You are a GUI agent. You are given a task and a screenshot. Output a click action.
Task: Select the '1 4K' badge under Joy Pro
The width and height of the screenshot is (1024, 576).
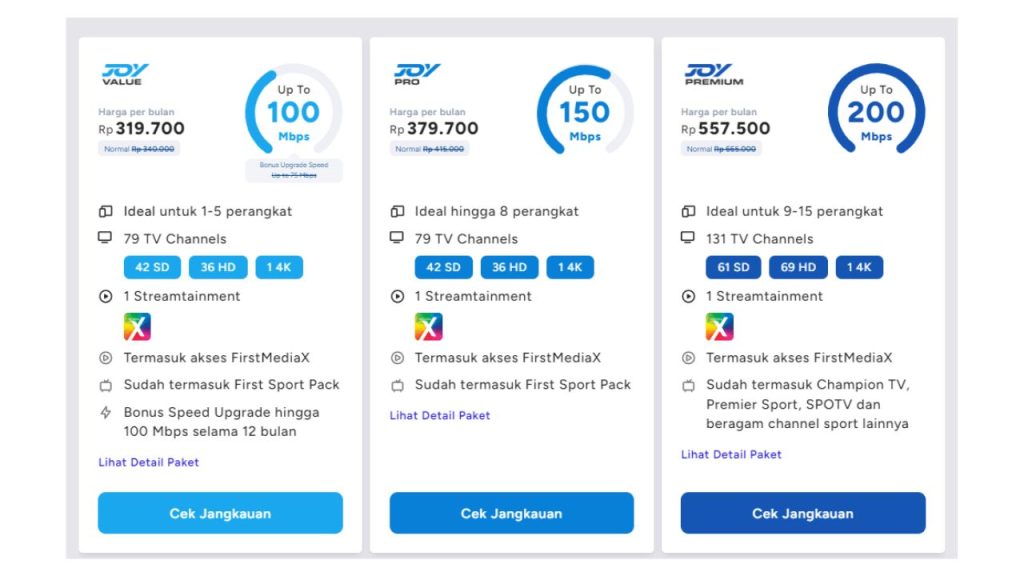click(x=570, y=267)
